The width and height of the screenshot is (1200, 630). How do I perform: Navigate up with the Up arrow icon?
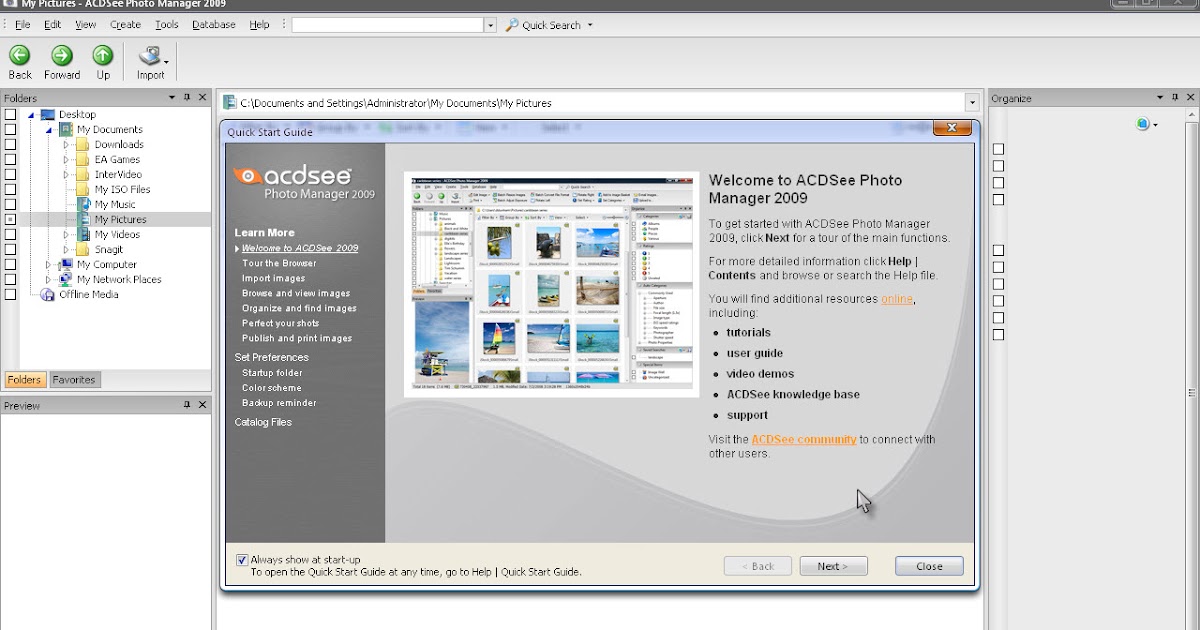103,56
